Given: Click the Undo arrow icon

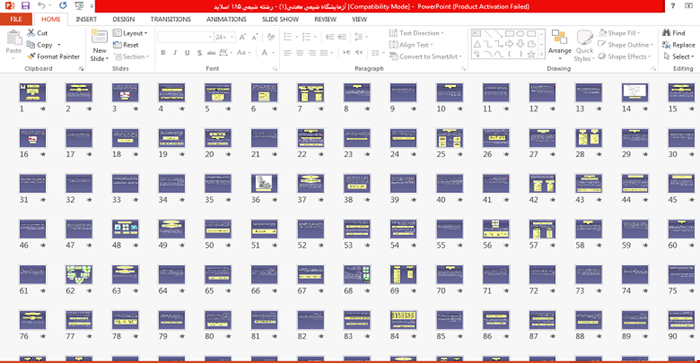Looking at the screenshot, I should (x=42, y=6).
